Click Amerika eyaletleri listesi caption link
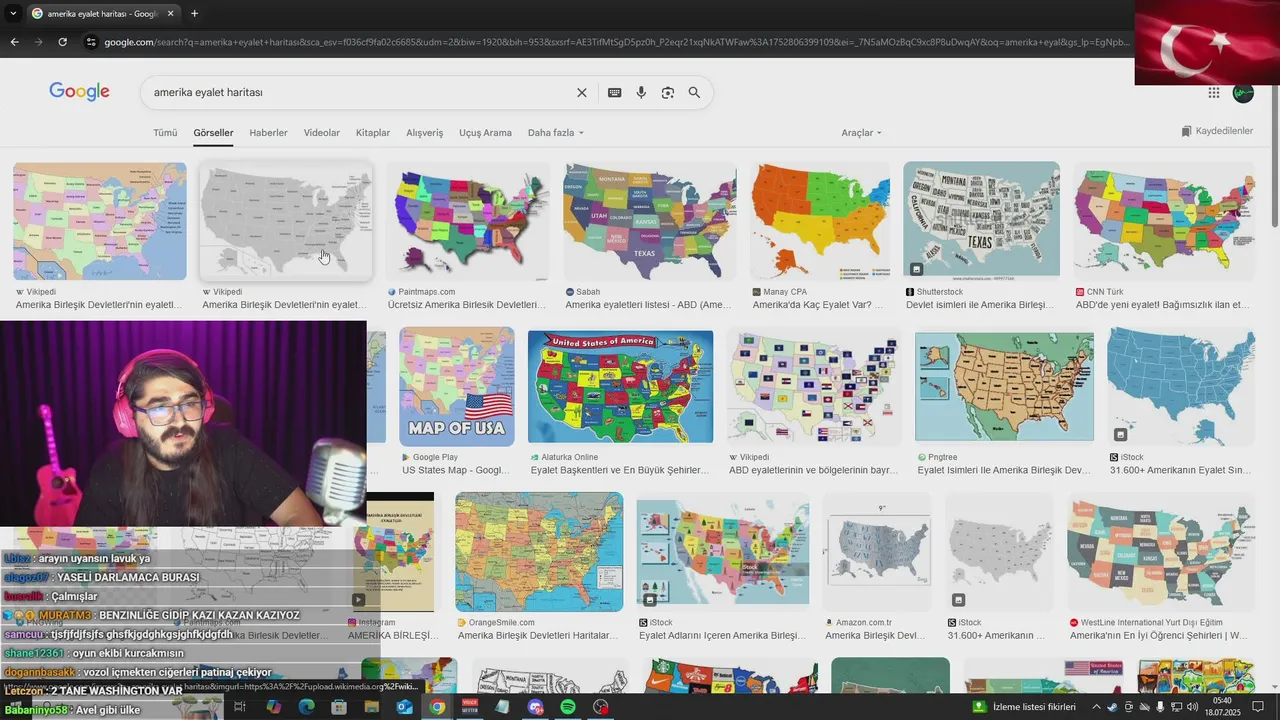 tap(649, 305)
